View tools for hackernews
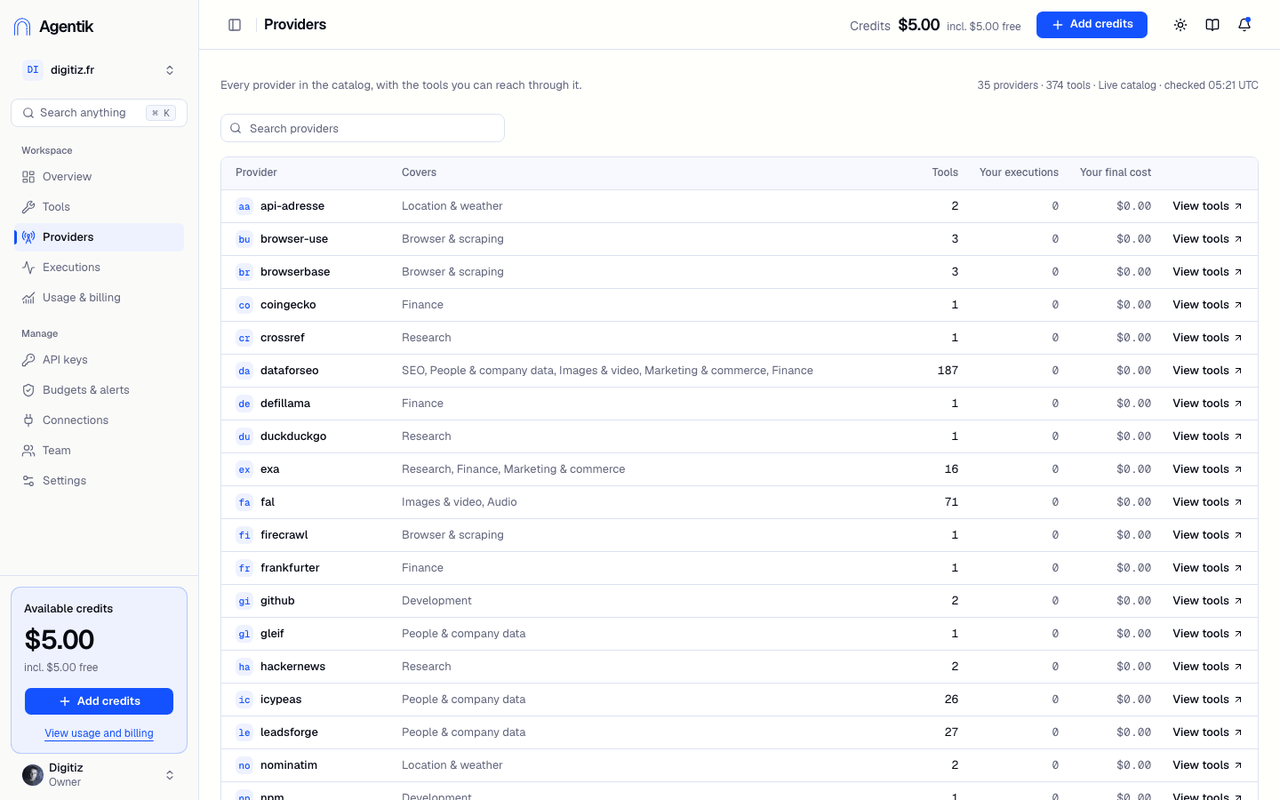 pyautogui.click(x=1207, y=667)
